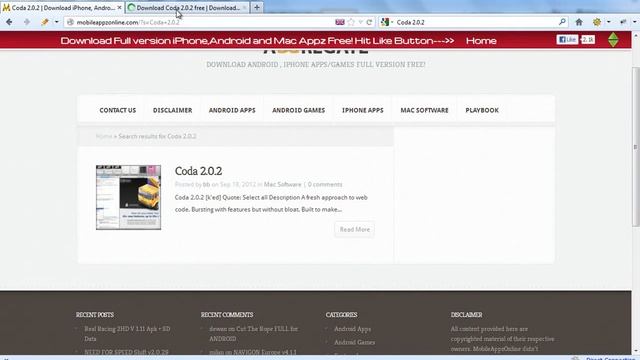640x360 pixels.
Task: Click the site identity globe icon
Action: pyautogui.click(x=71, y=22)
